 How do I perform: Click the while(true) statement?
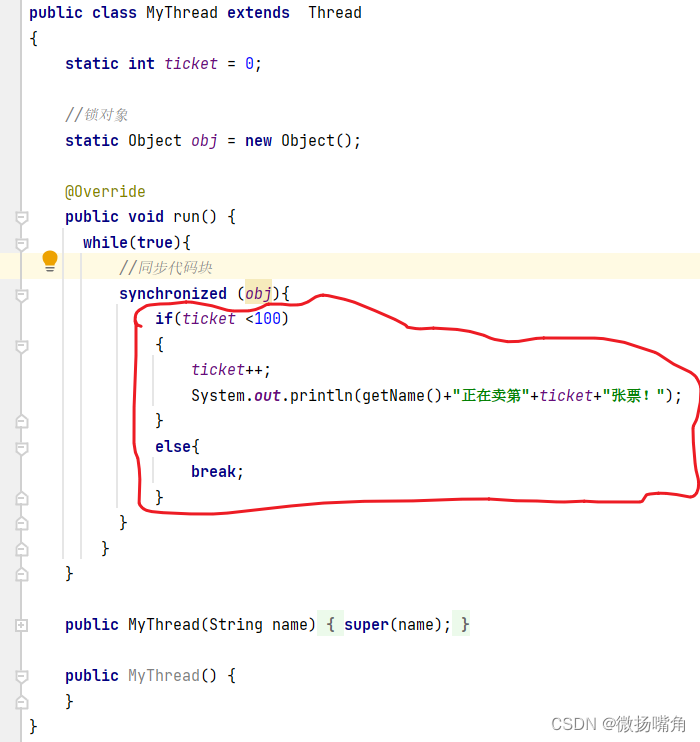click(132, 243)
